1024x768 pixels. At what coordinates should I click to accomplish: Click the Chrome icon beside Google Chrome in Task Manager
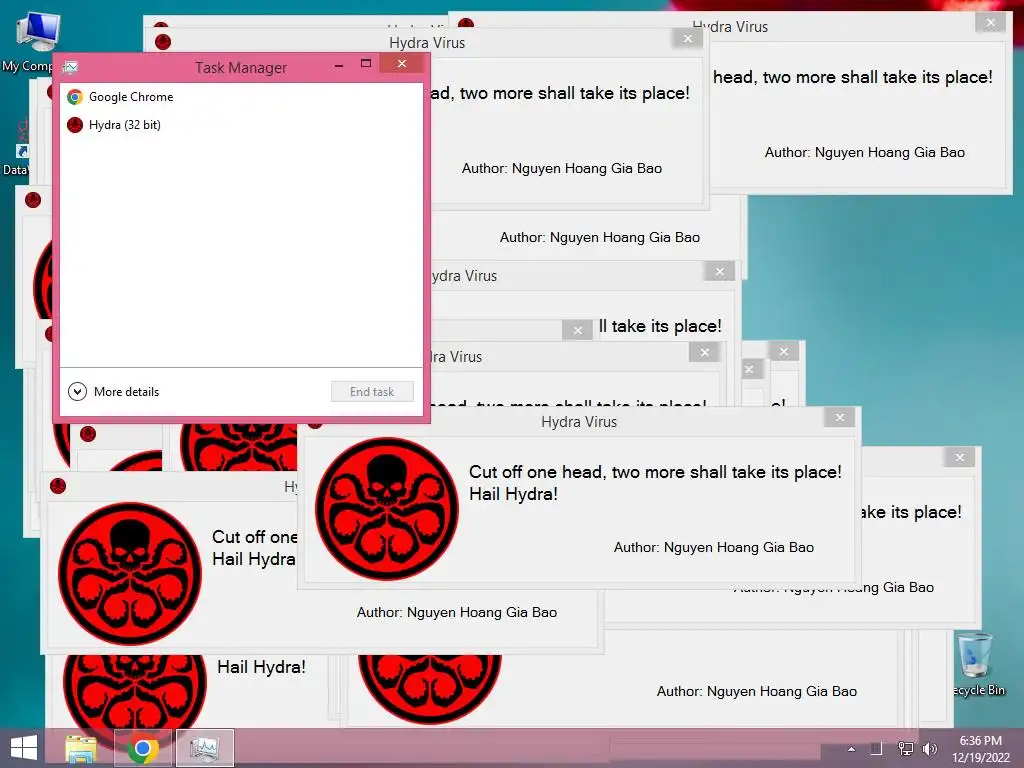[x=75, y=97]
